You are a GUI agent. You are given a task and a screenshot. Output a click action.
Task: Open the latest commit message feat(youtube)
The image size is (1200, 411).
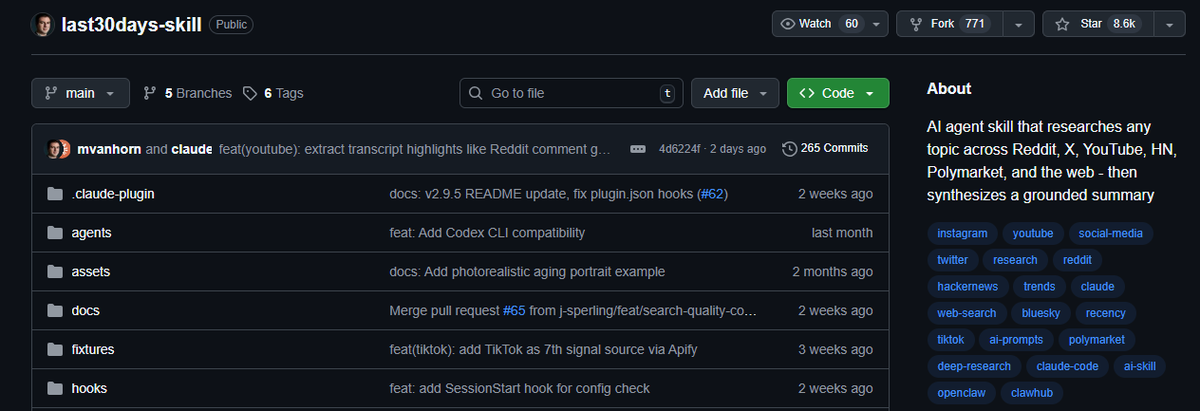click(414, 149)
